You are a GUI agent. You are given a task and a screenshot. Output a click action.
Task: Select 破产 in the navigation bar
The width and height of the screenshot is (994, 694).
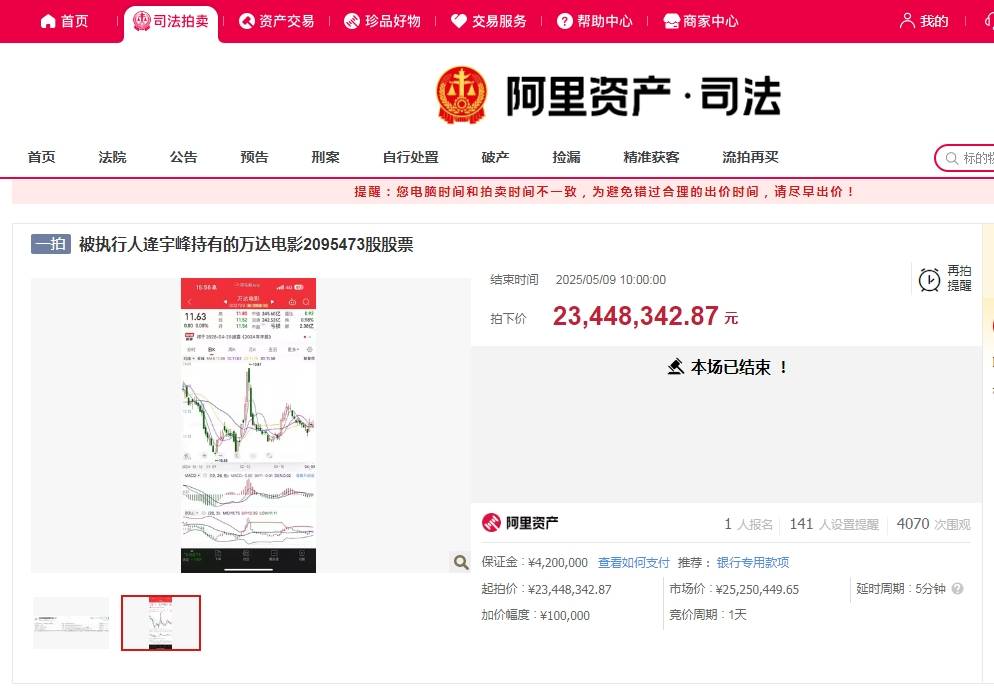click(x=496, y=157)
